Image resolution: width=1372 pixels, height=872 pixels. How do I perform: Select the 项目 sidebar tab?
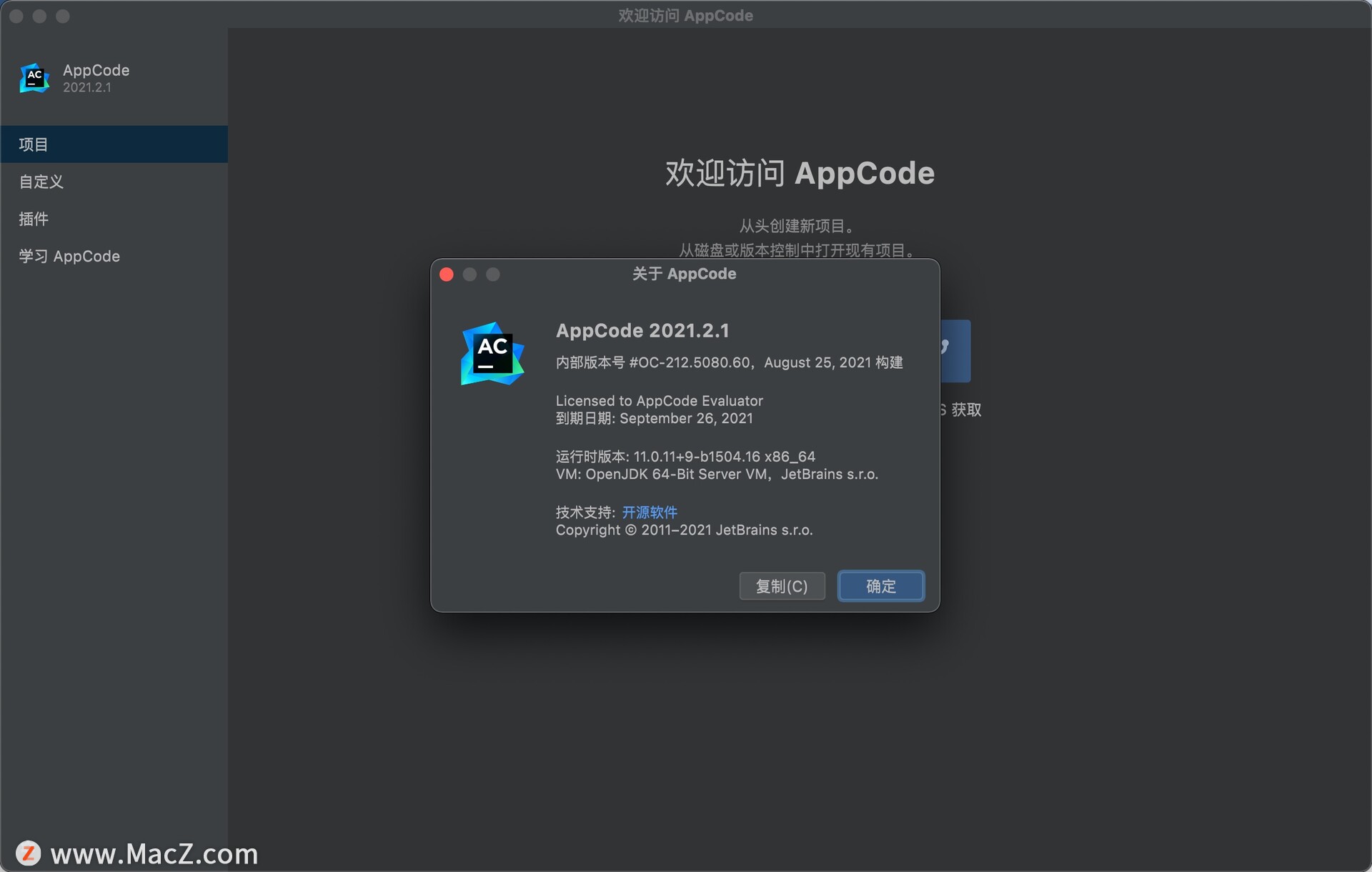pos(114,144)
